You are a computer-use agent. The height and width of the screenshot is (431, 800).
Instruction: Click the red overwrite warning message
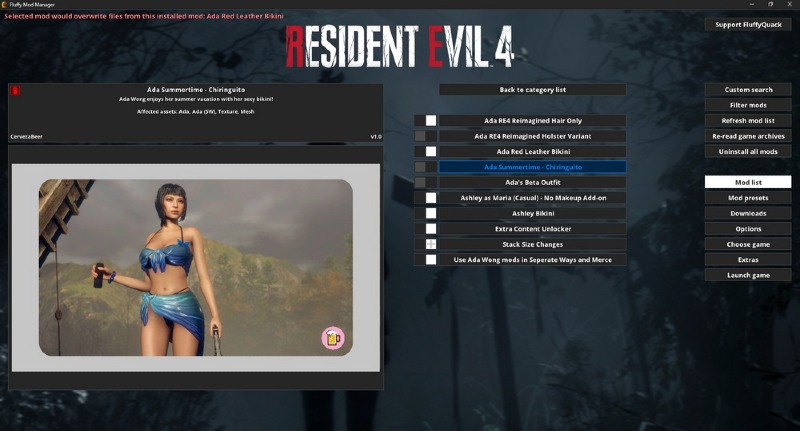144,16
